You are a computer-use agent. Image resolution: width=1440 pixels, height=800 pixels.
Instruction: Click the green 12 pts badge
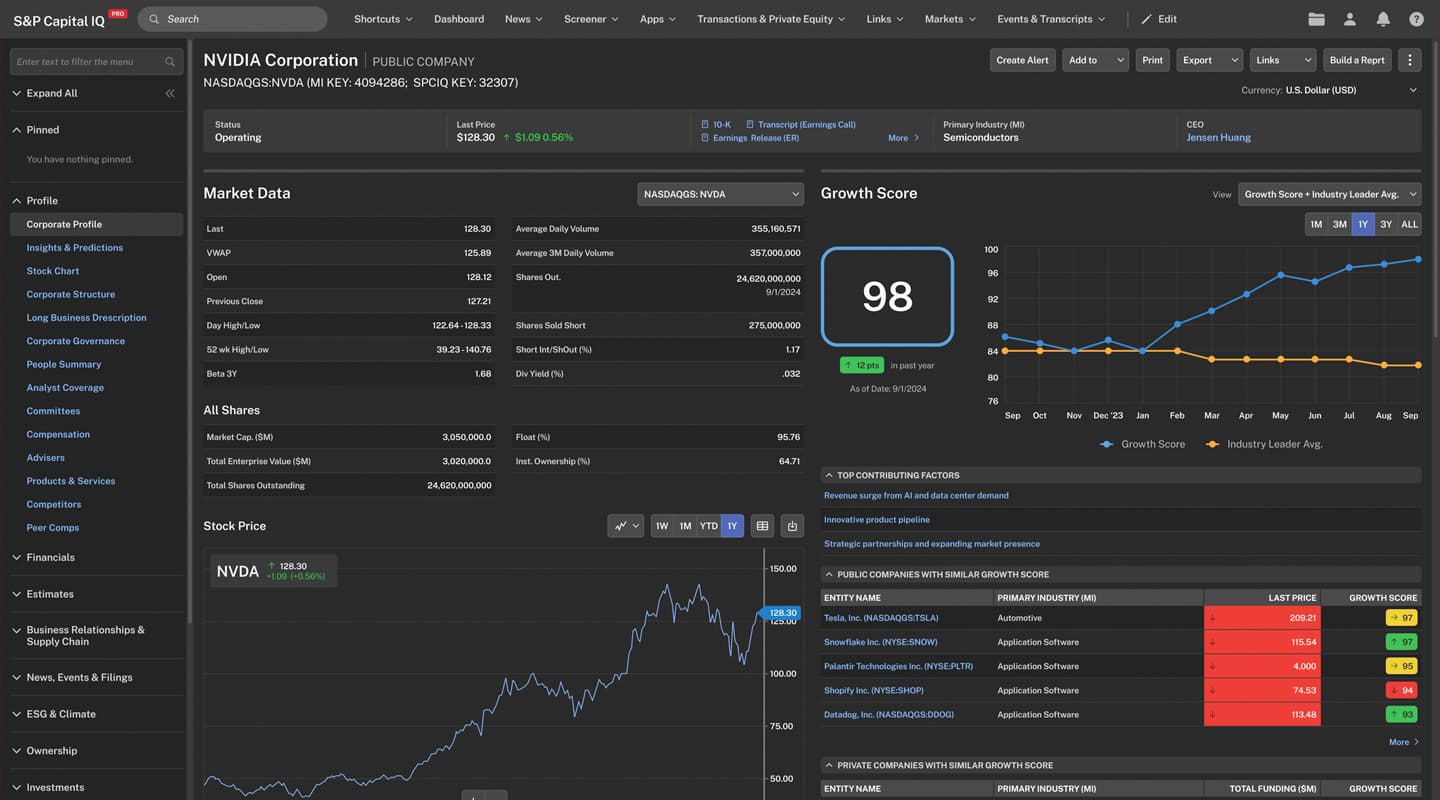coord(862,365)
